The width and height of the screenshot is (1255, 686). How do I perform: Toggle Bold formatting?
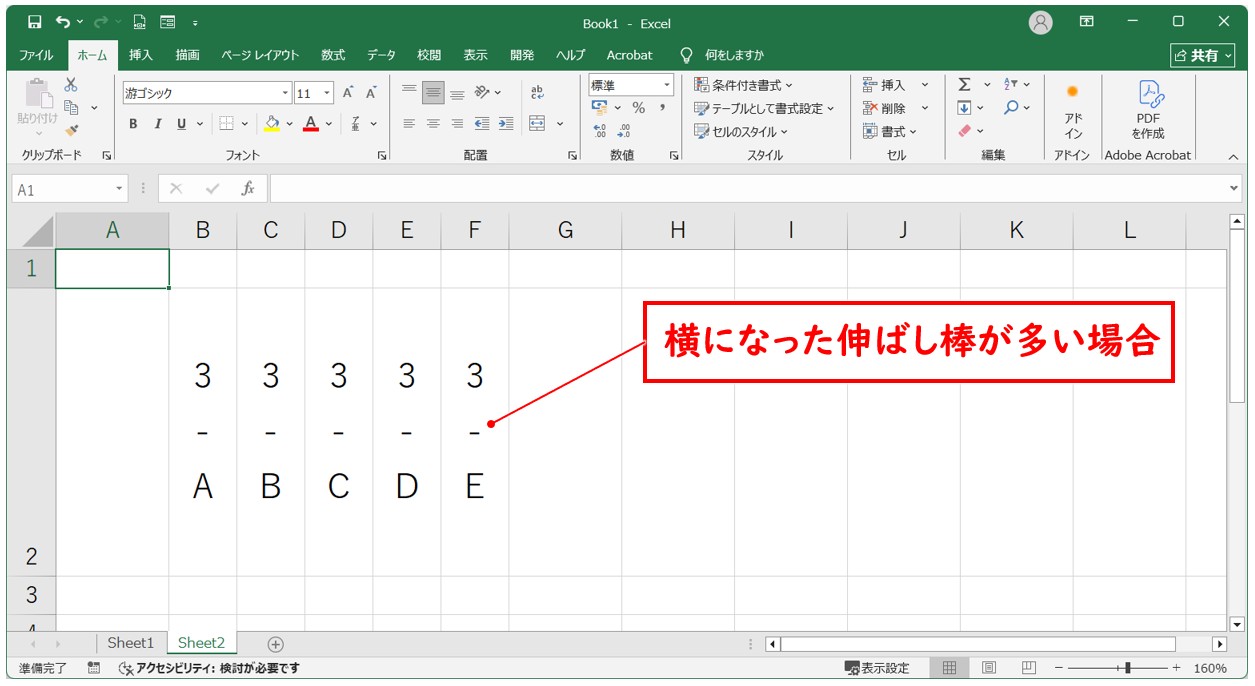coord(133,124)
